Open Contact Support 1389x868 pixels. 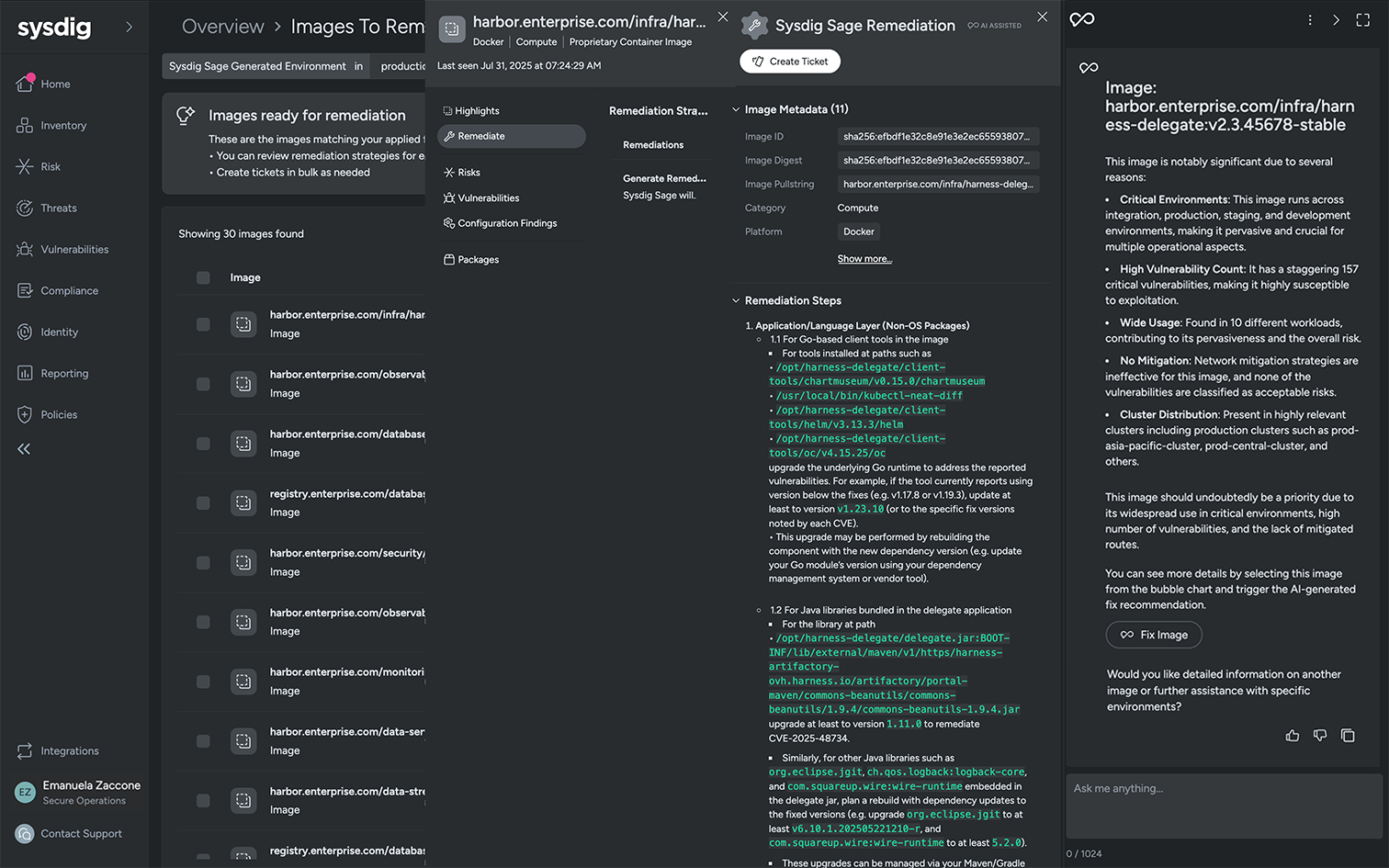[69, 834]
